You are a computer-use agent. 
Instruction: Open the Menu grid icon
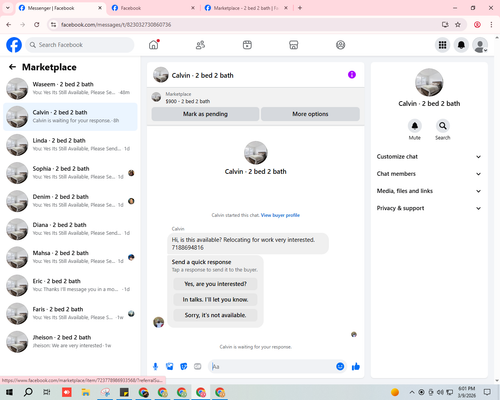442,45
